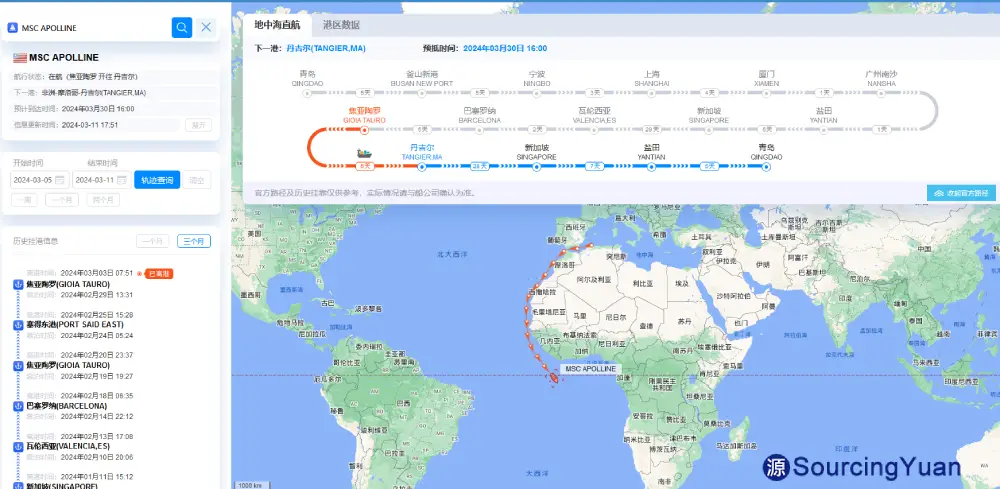Click the cargo ship icon on the route diagram
Screen dimensions: 1000x489
(x=365, y=153)
